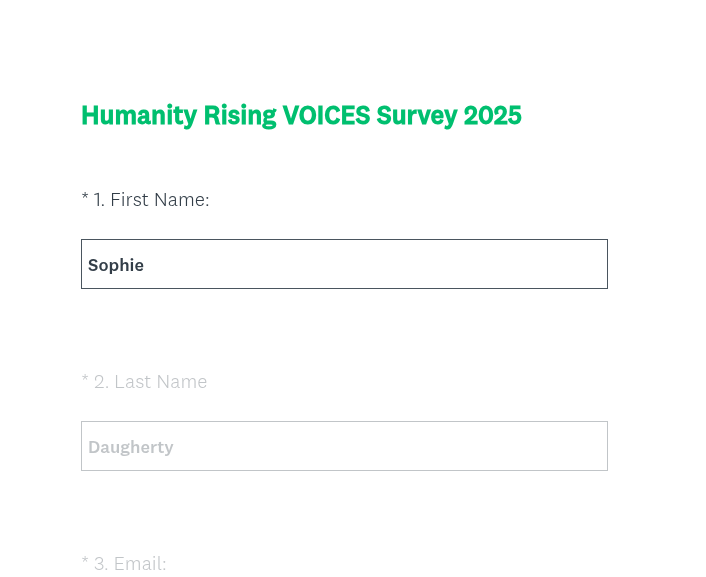Screen dimensions: 706x577
Task: Click the First Name input field
Action: [x=344, y=264]
